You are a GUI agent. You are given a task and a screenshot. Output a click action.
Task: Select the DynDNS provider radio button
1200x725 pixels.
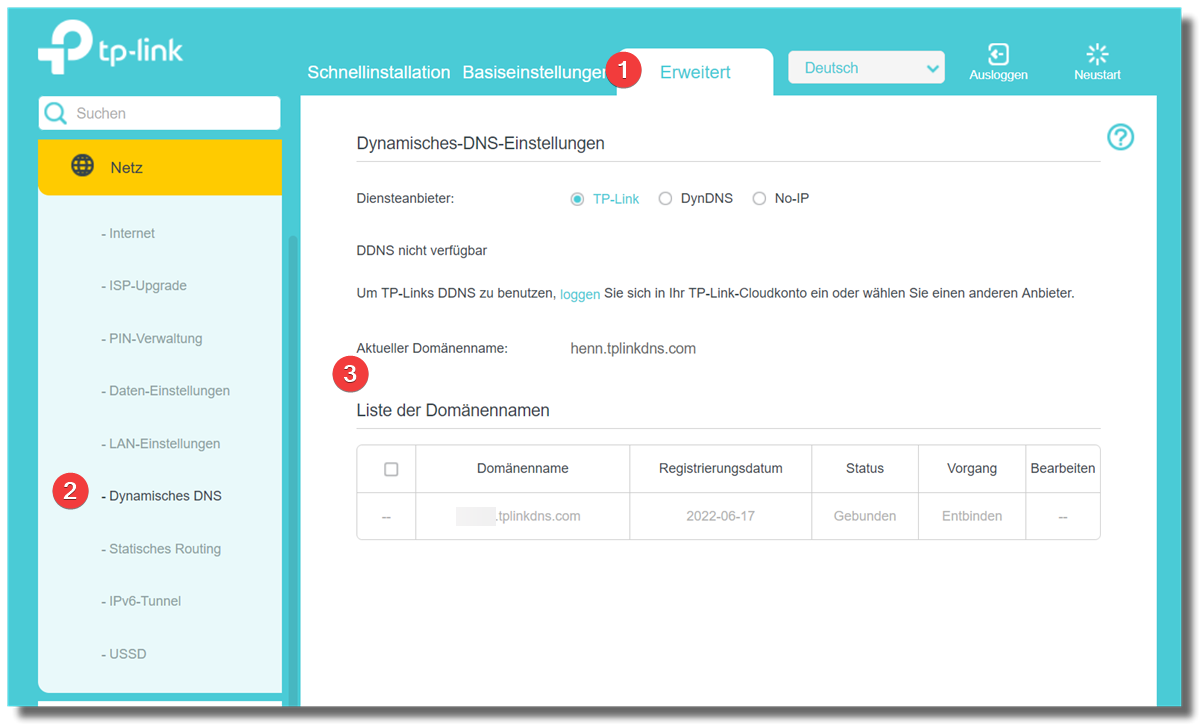(x=665, y=199)
